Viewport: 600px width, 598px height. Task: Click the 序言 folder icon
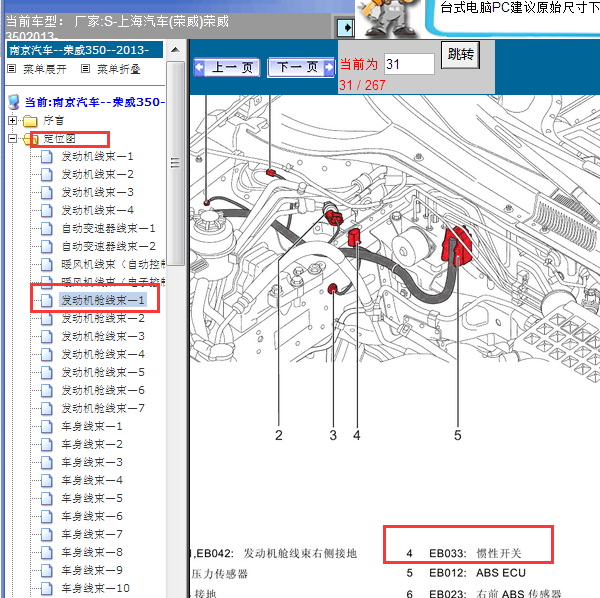click(30, 120)
